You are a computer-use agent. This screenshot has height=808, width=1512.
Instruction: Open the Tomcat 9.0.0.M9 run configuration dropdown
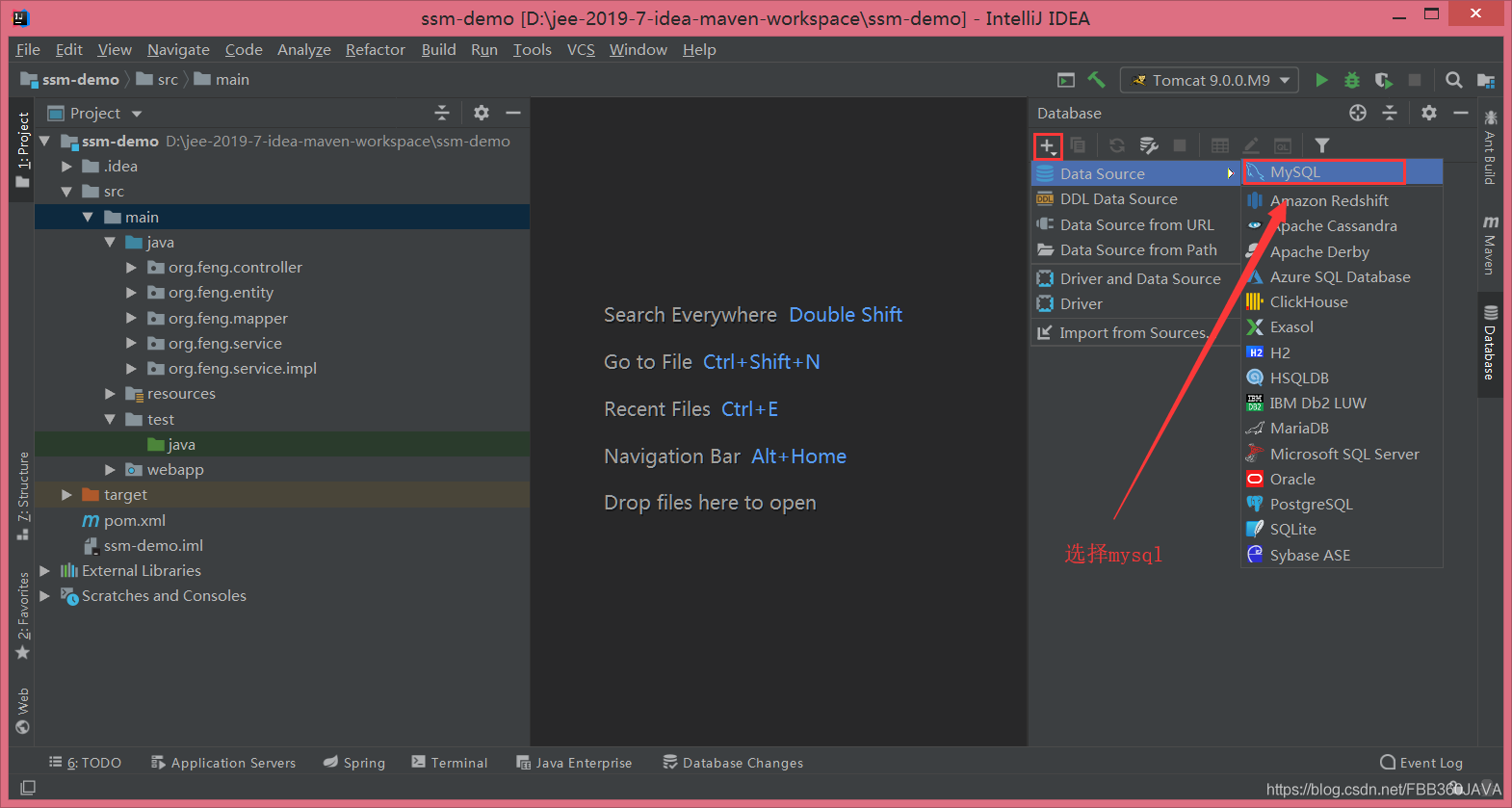1210,80
